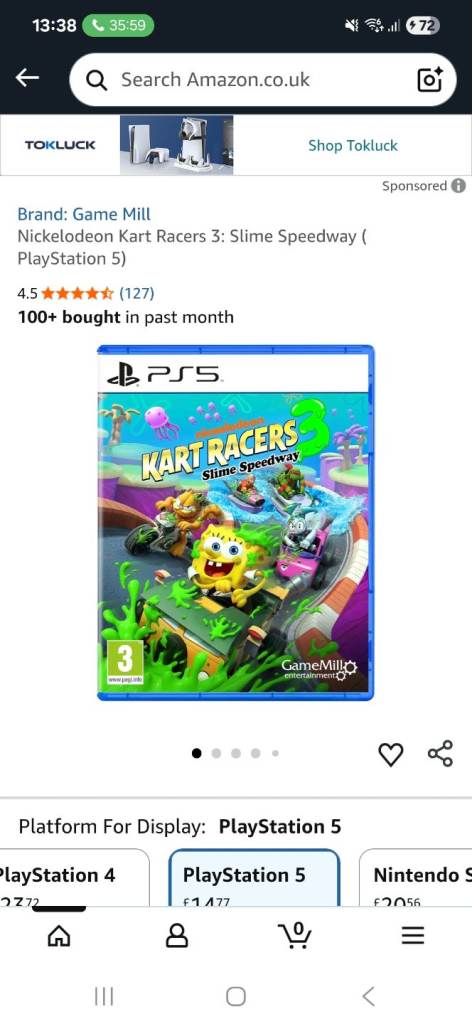The width and height of the screenshot is (472, 1024).
Task: Open Brand: Game Mill link
Action: click(x=84, y=214)
